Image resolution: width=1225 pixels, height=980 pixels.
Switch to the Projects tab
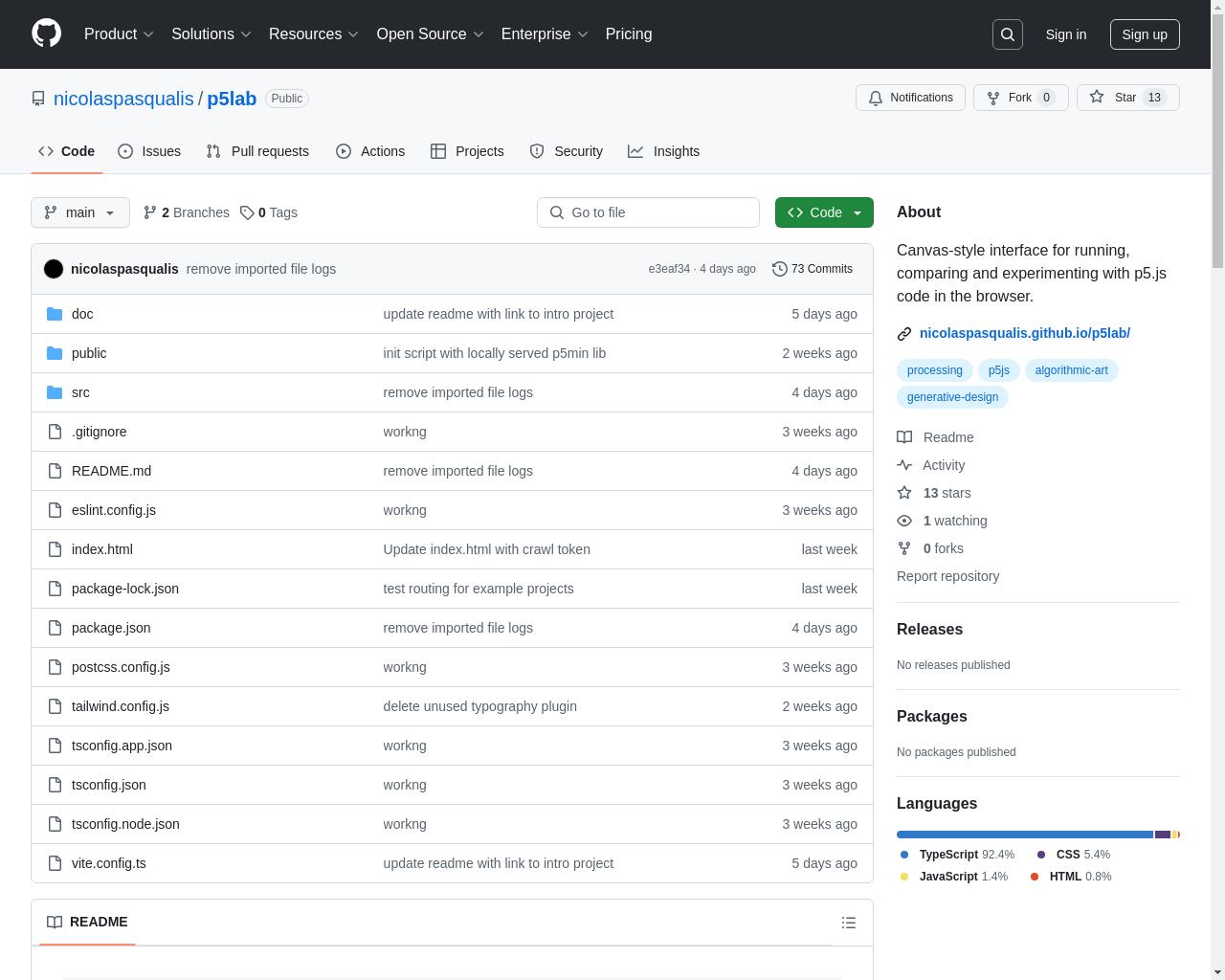467,151
